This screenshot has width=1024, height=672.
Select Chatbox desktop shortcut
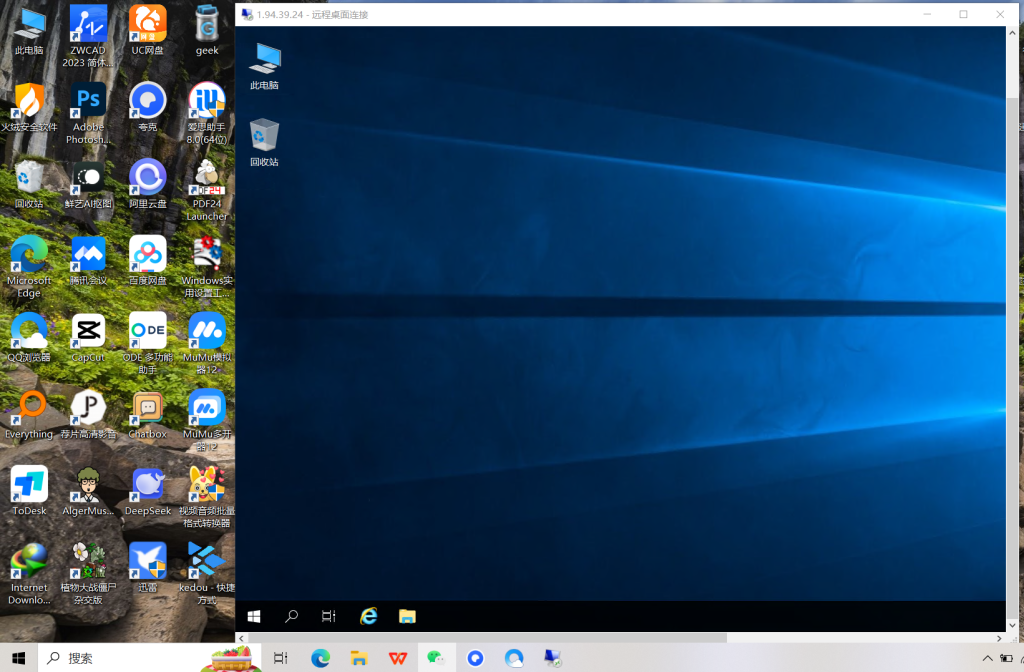click(x=148, y=415)
